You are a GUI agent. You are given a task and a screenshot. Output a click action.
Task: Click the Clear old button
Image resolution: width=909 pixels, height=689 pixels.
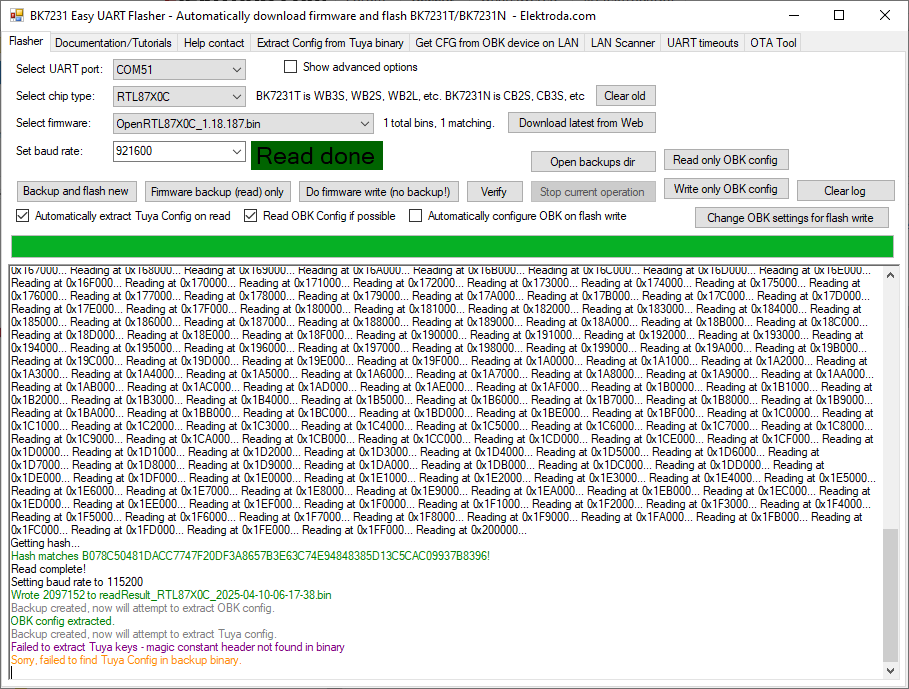click(625, 96)
